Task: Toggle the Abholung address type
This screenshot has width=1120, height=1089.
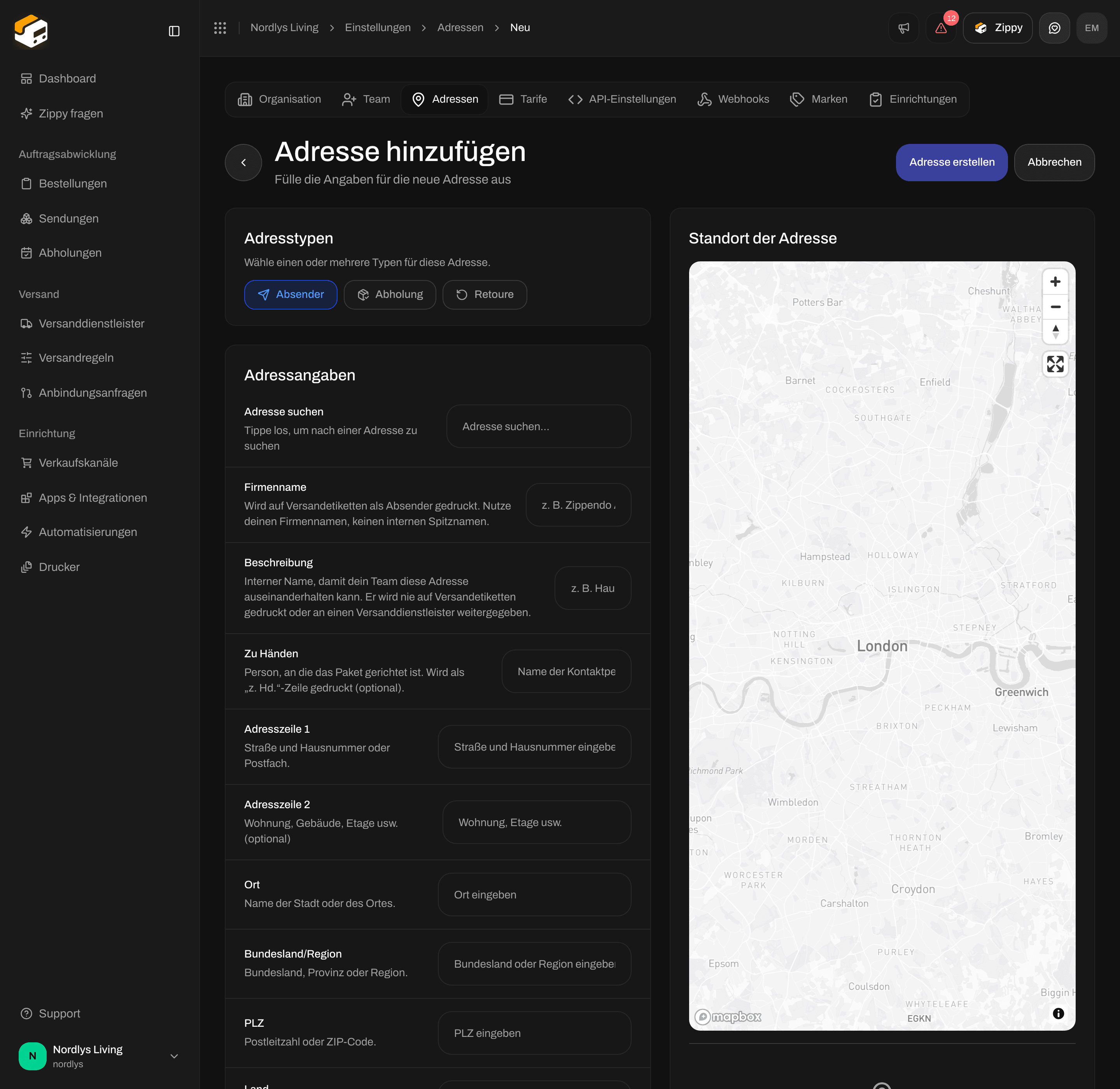Action: pyautogui.click(x=390, y=294)
